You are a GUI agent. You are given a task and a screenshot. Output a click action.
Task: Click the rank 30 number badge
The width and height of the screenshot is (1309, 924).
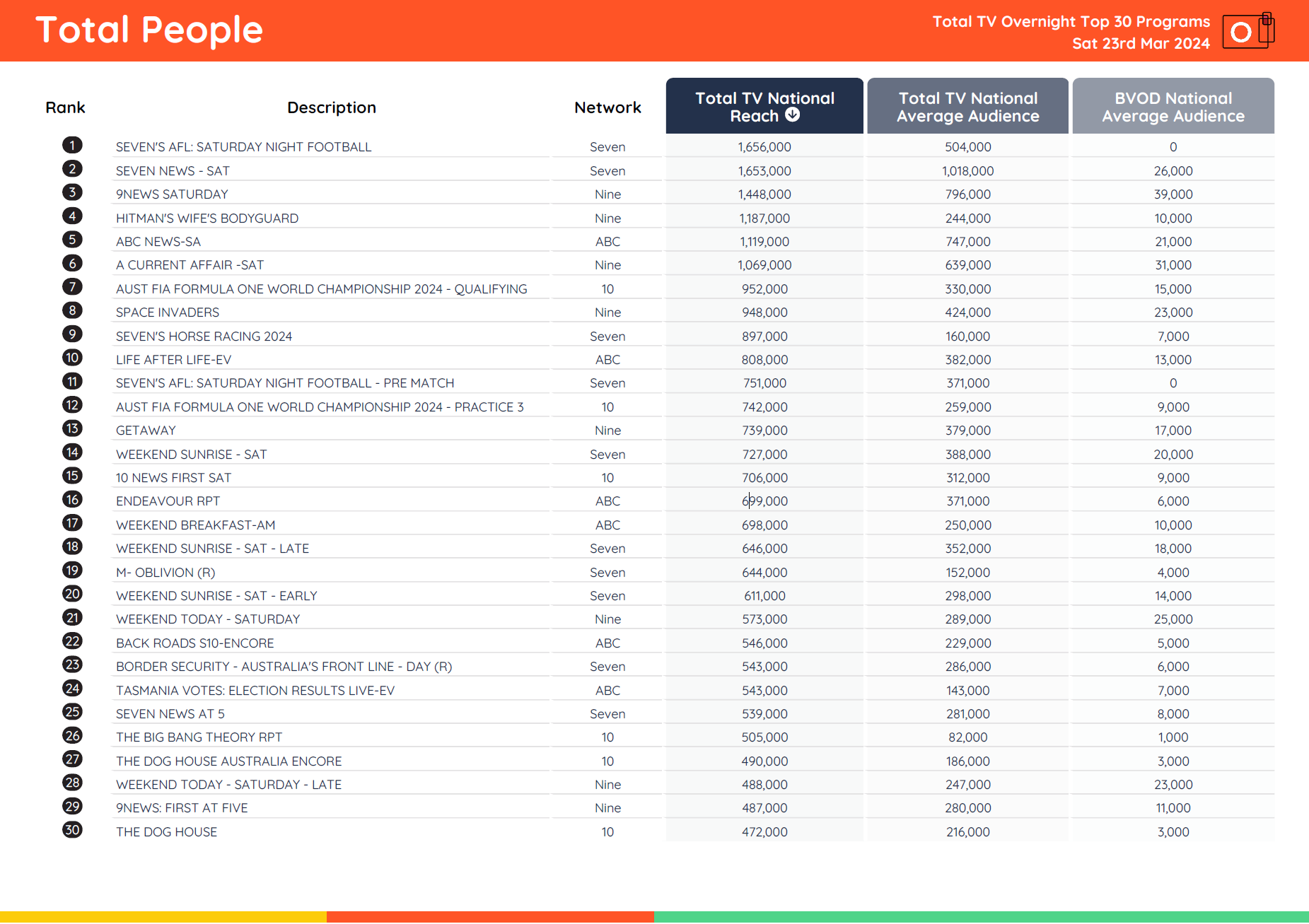click(x=72, y=830)
